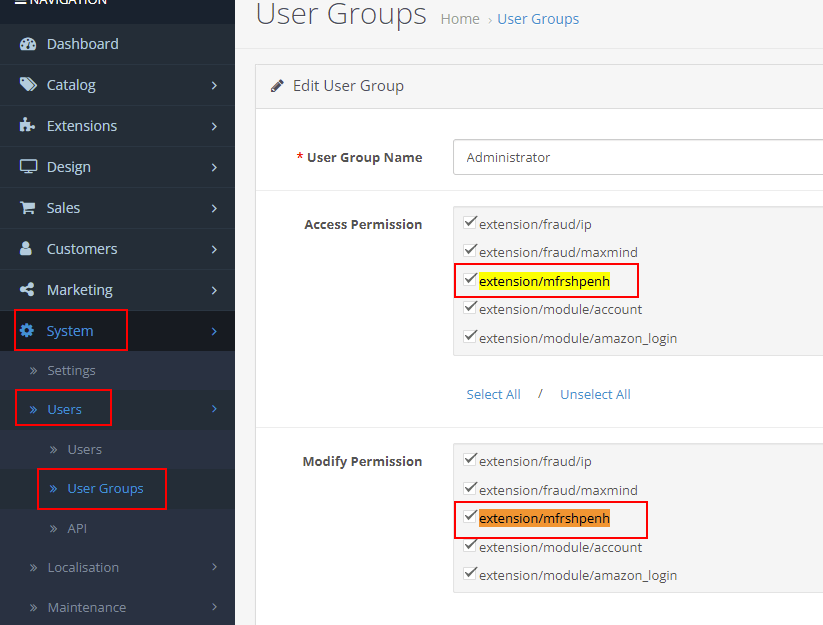Screen dimensions: 823x625
Task: Expand the Localisation submenu chevron
Action: [214, 567]
